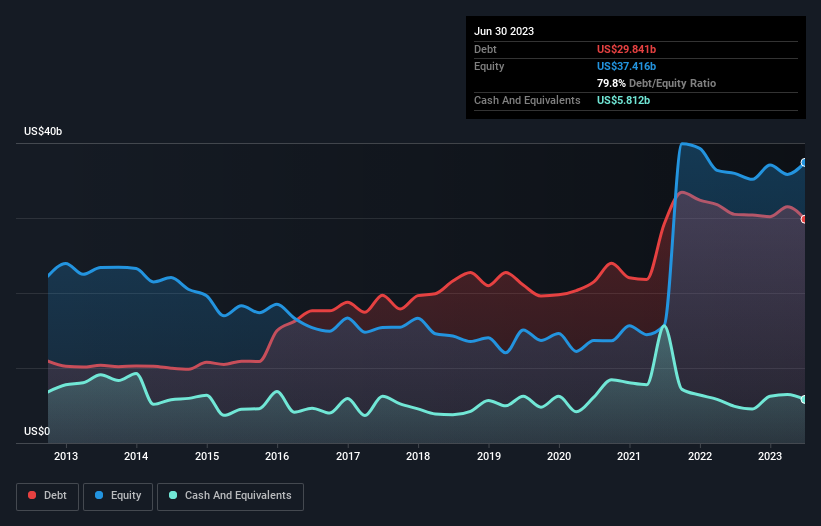Click the 2013 x-axis label
The width and height of the screenshot is (821, 526).
66,456
